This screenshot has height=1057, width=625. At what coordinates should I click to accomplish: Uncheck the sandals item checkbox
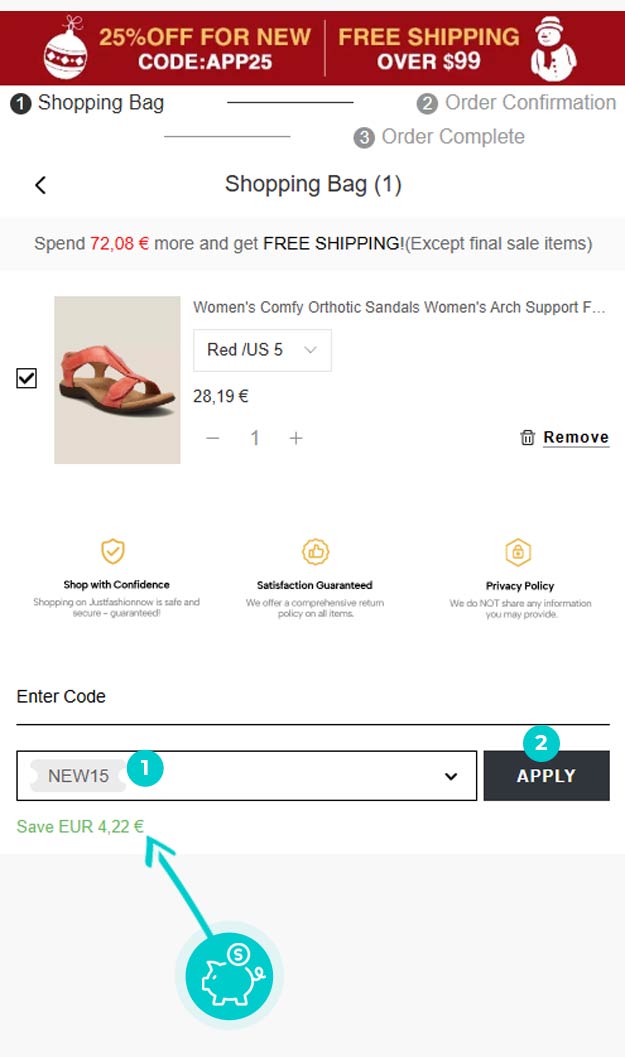(x=27, y=379)
